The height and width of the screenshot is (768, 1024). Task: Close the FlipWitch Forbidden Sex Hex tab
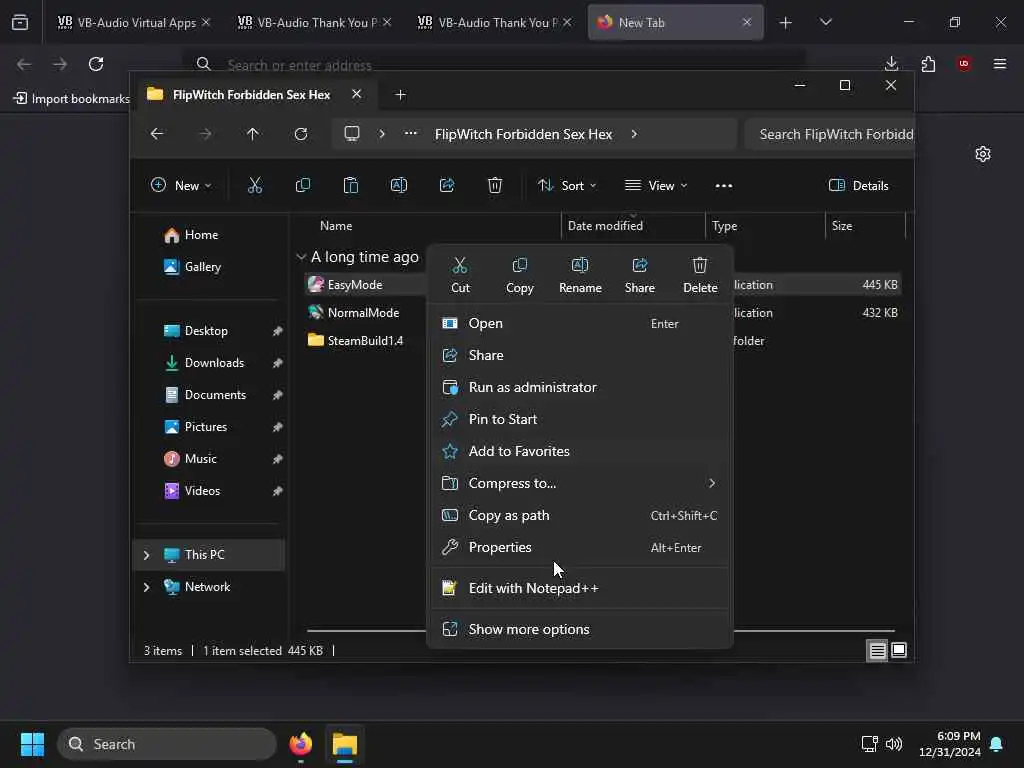tap(357, 94)
